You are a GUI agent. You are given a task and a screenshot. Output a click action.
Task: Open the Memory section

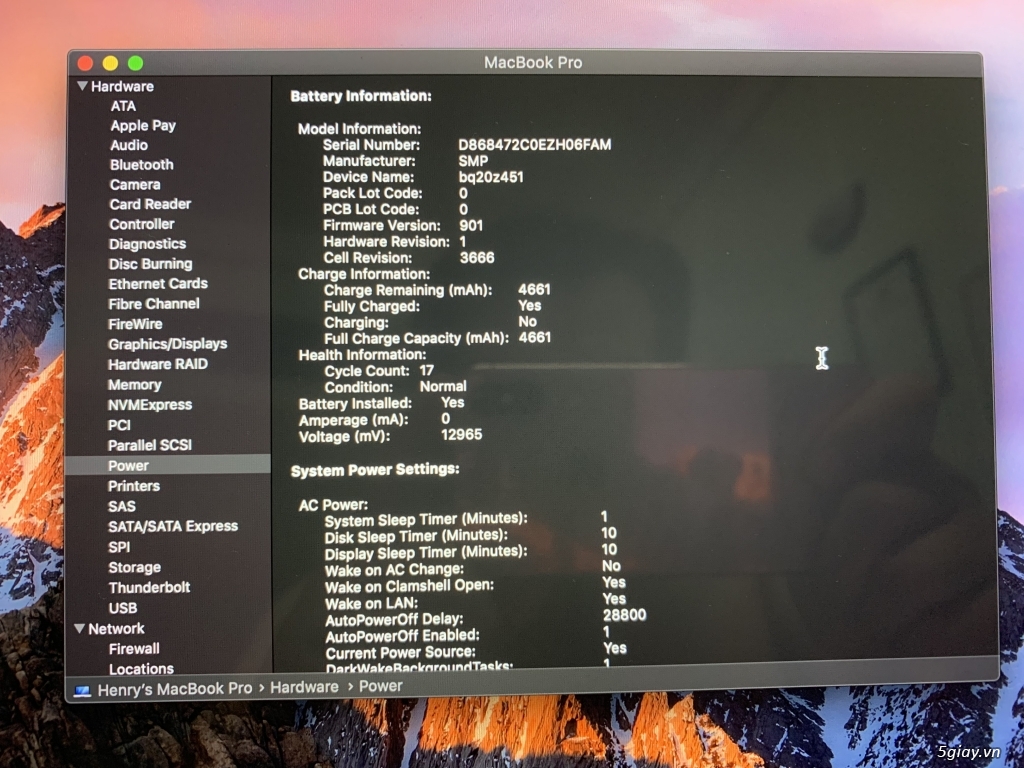[x=135, y=385]
